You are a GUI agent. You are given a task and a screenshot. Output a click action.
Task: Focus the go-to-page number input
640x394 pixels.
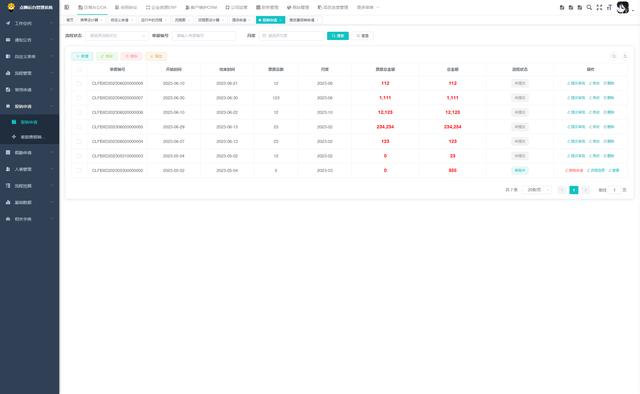click(614, 190)
